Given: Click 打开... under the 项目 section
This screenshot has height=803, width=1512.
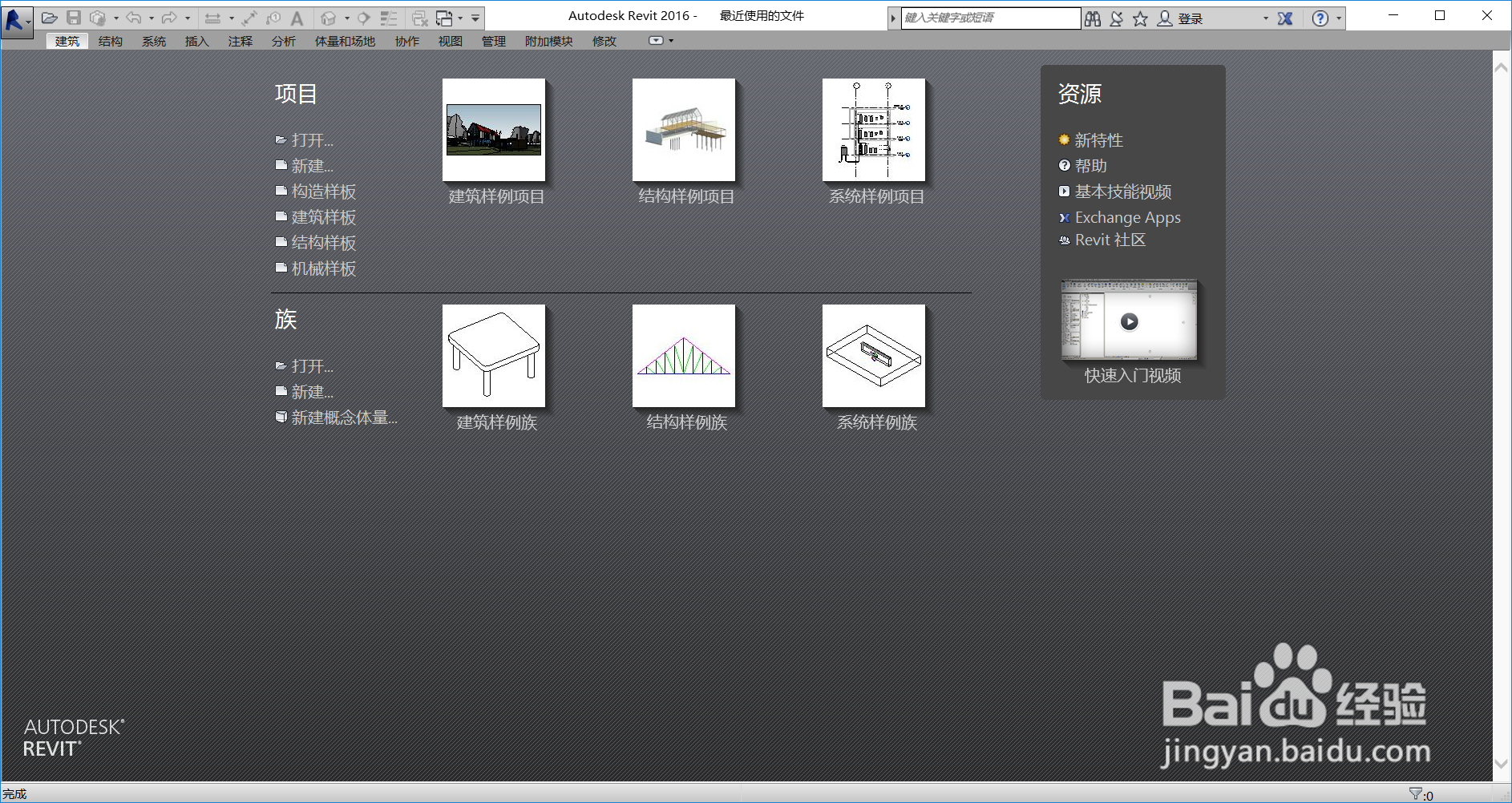Looking at the screenshot, I should pos(305,140).
